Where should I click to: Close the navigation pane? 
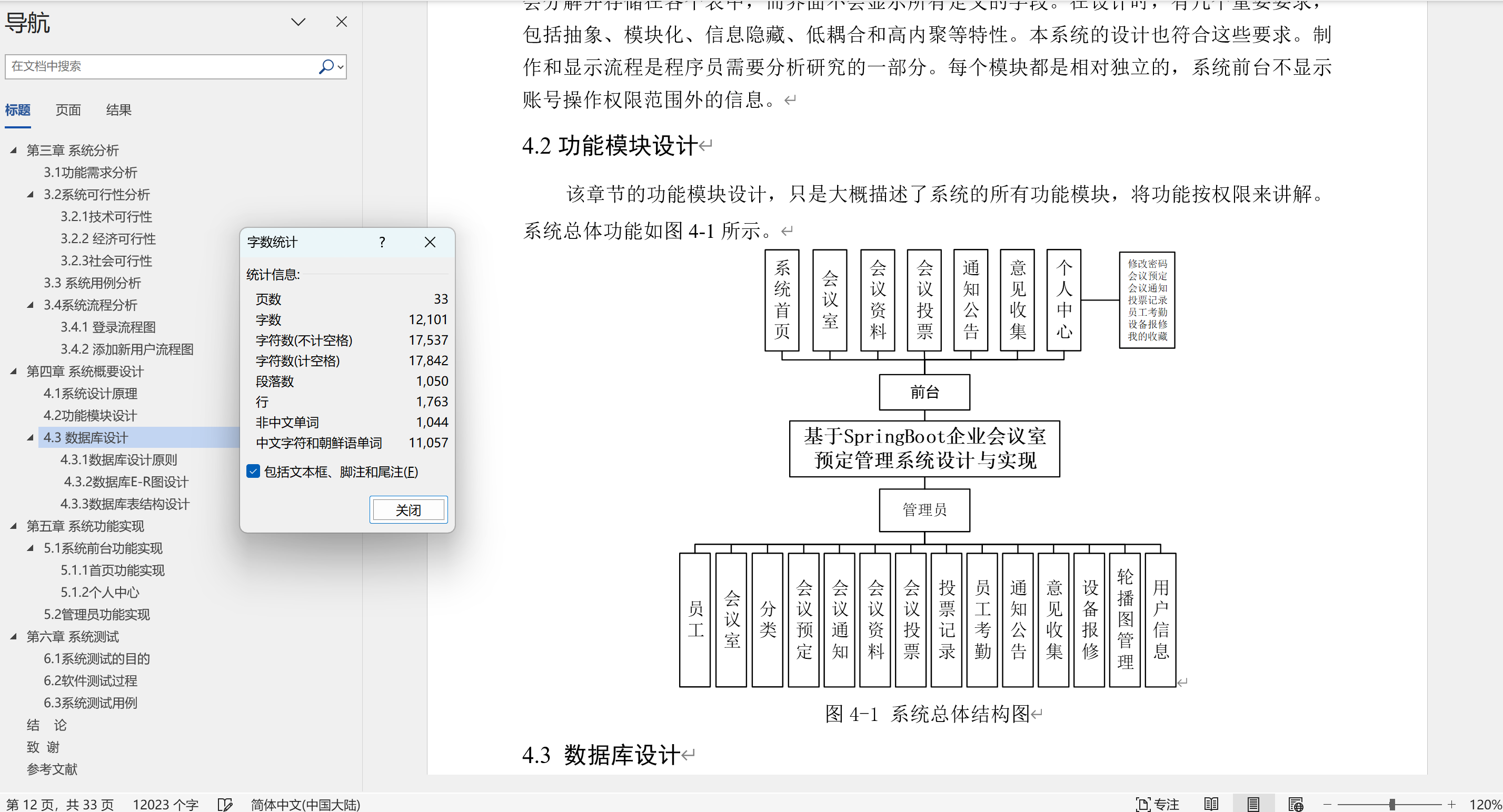point(342,22)
